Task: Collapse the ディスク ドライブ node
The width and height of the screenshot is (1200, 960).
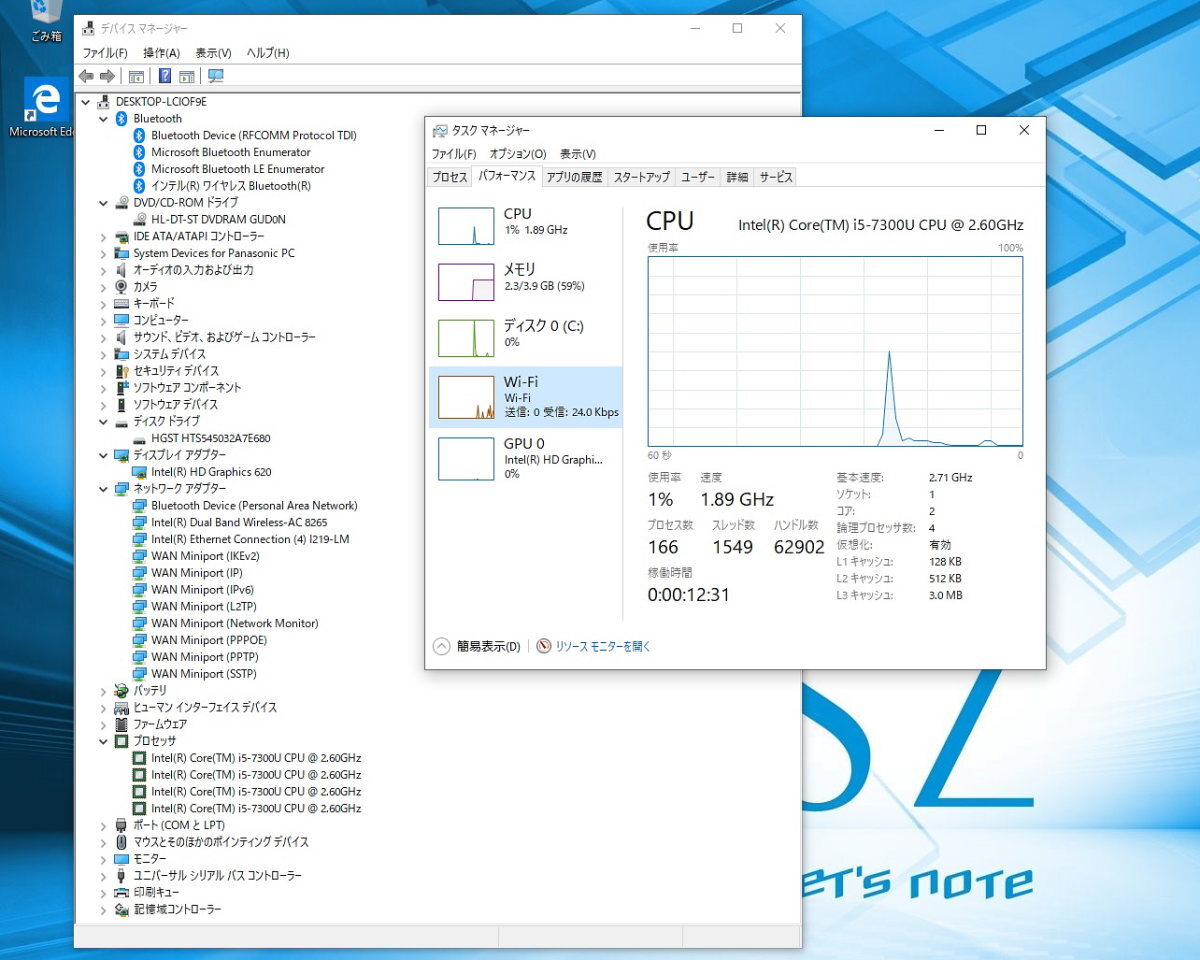Action: (x=103, y=421)
